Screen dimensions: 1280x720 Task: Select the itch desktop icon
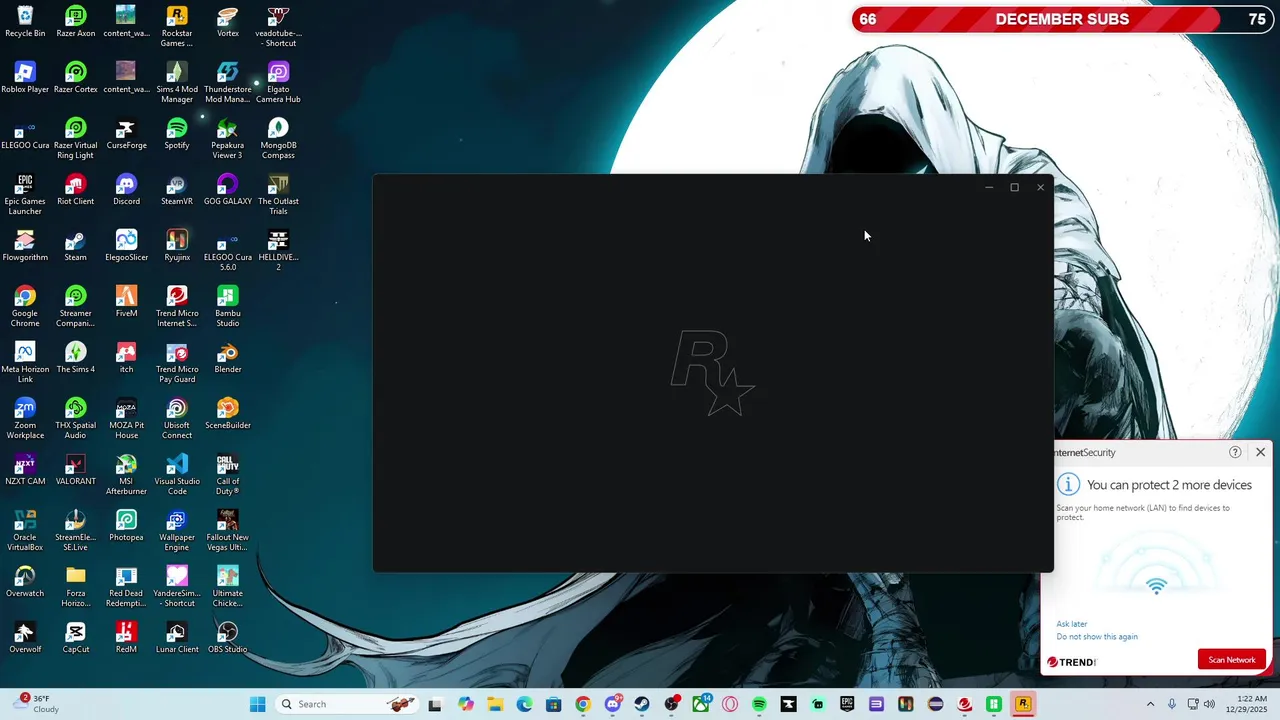126,357
